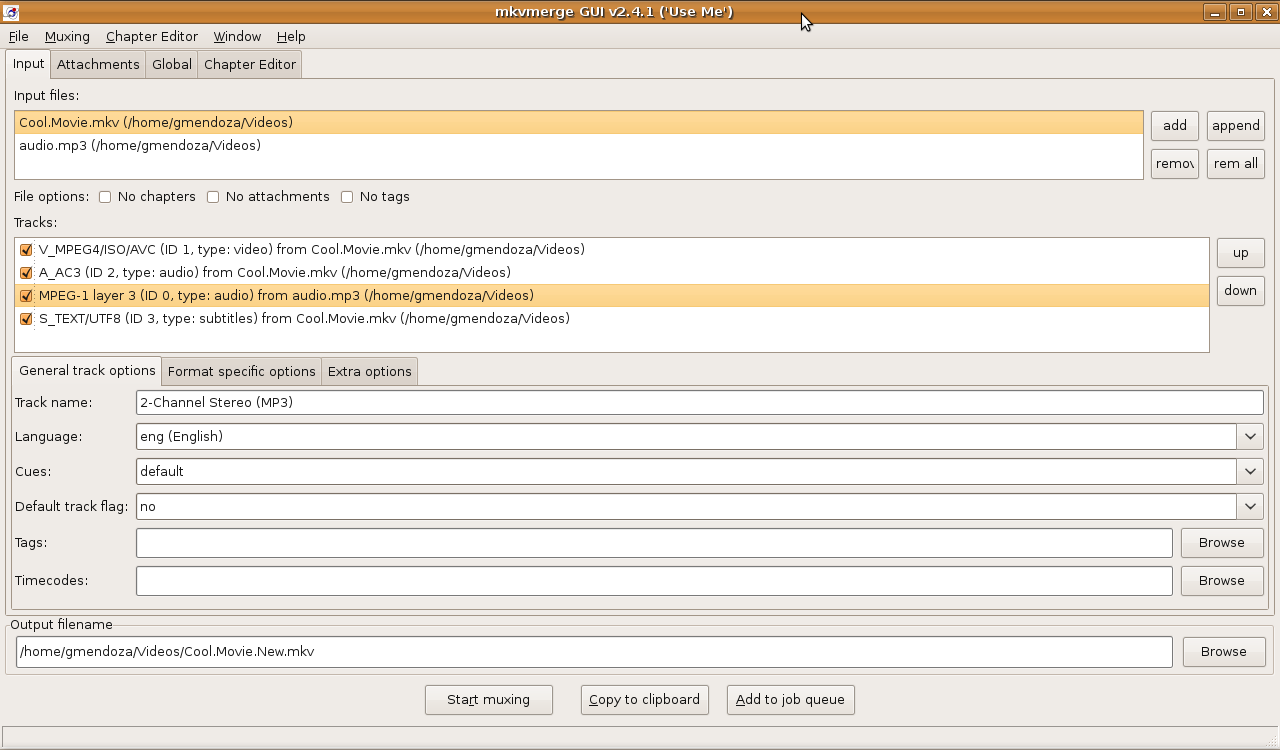
Task: Open the Muxing menu
Action: tap(67, 36)
